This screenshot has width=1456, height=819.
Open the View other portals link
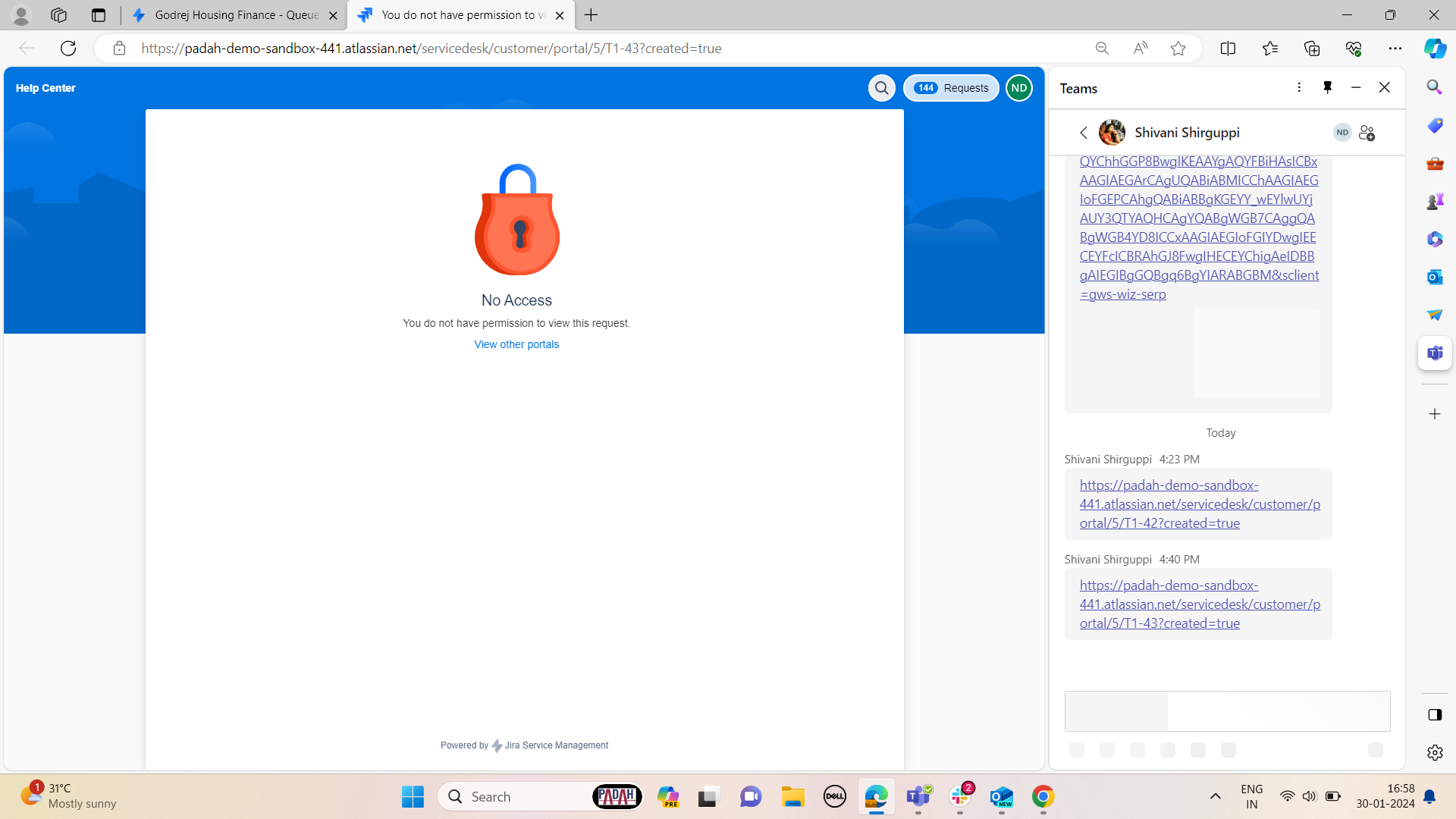click(516, 344)
